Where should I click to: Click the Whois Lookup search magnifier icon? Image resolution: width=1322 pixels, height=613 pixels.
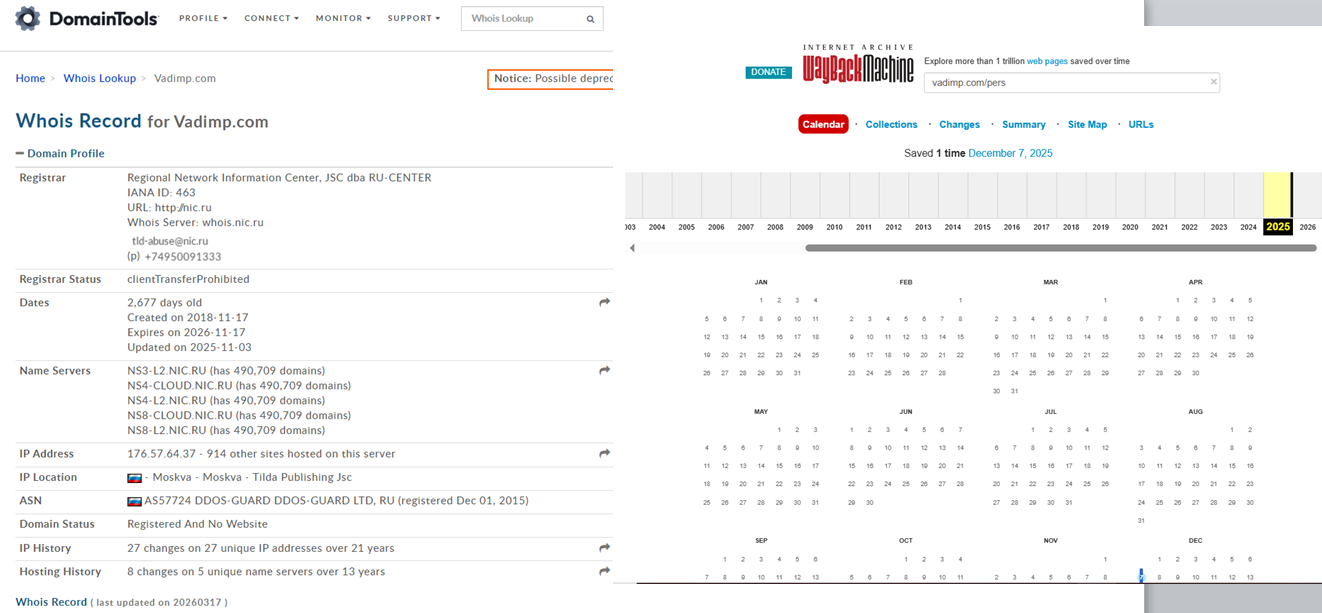(x=590, y=18)
